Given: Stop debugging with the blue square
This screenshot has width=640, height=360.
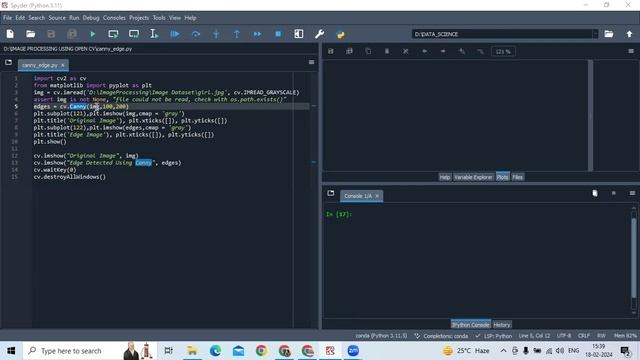Looking at the screenshot, I should pyautogui.click(x=278, y=34).
